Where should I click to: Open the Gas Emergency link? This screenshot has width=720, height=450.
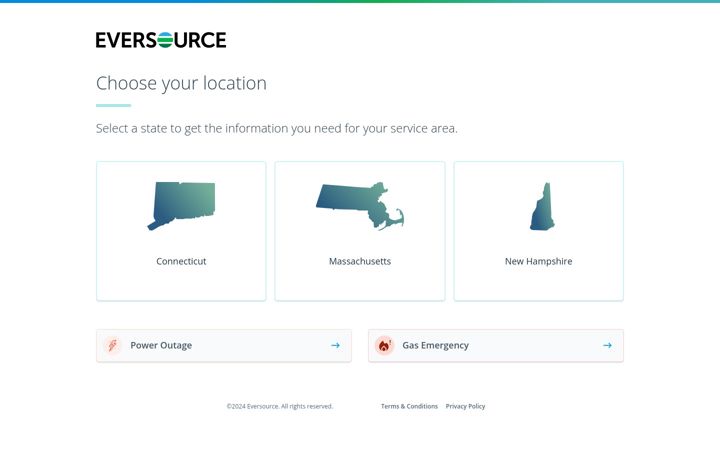tap(496, 345)
